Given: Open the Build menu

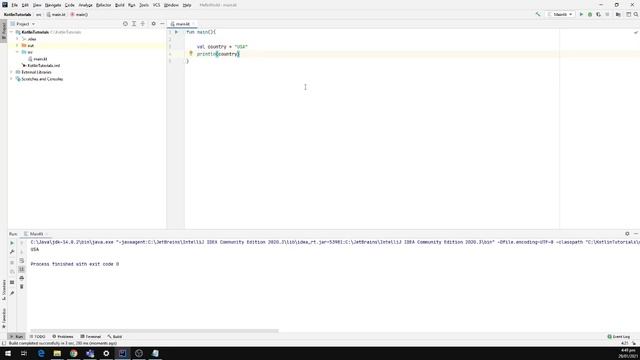Looking at the screenshot, I should coord(120,5).
